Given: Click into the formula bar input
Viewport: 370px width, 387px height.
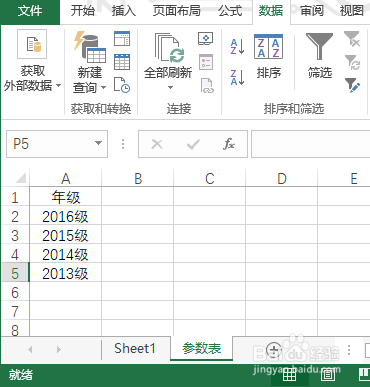Looking at the screenshot, I should 310,144.
